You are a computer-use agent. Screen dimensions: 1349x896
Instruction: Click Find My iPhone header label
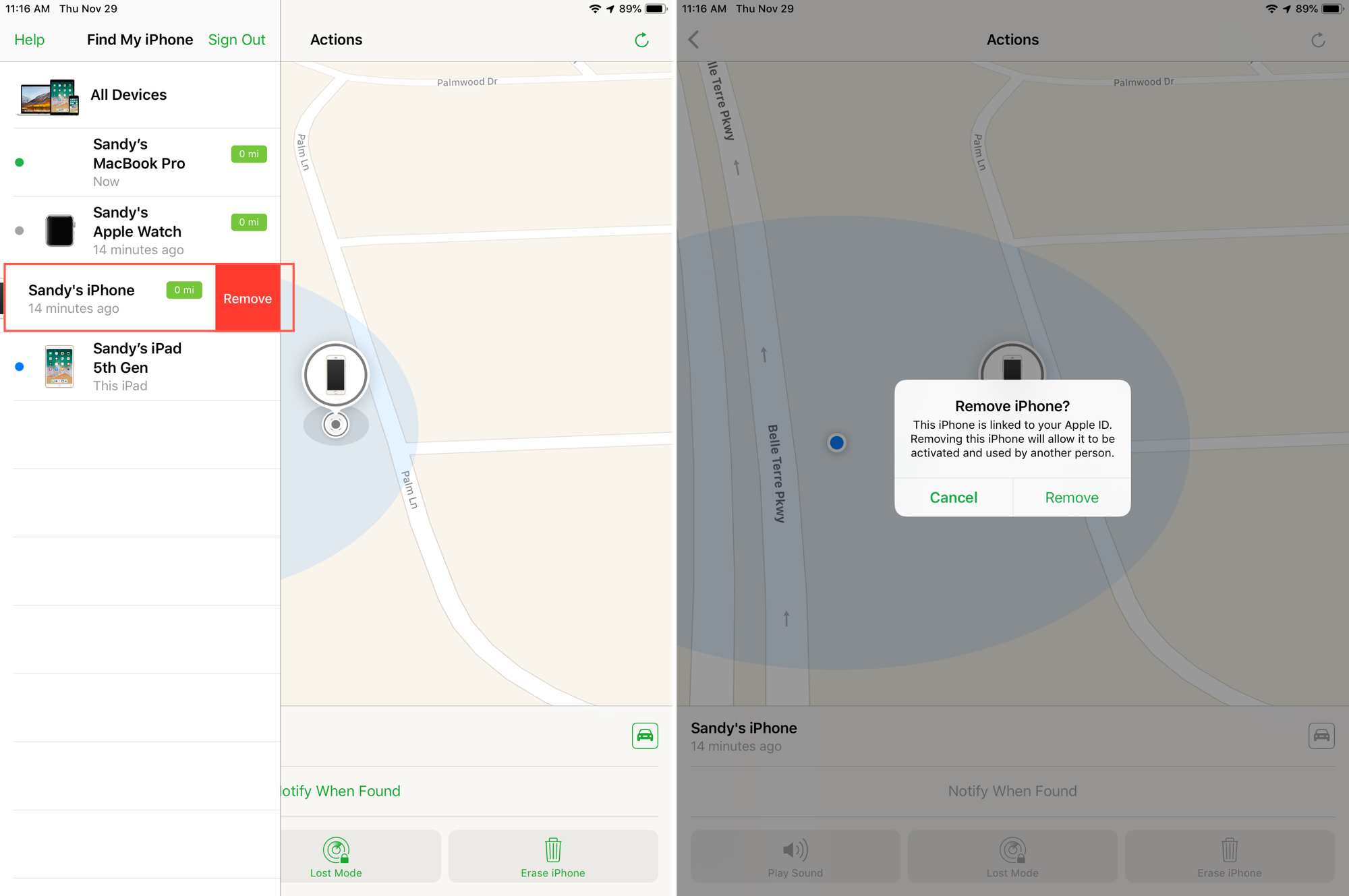coord(141,39)
